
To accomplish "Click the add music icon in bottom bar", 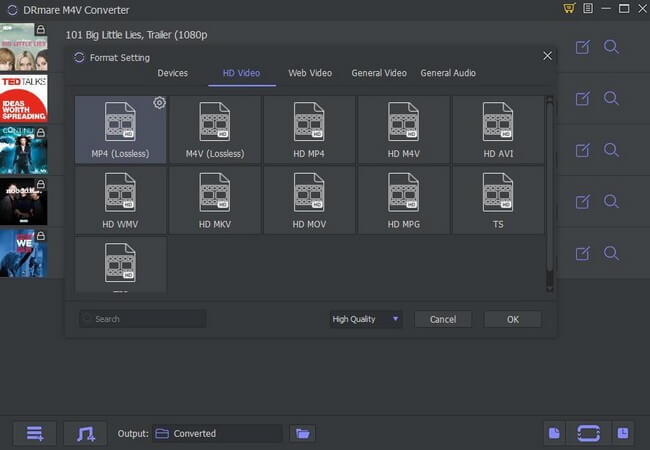I will pos(85,433).
